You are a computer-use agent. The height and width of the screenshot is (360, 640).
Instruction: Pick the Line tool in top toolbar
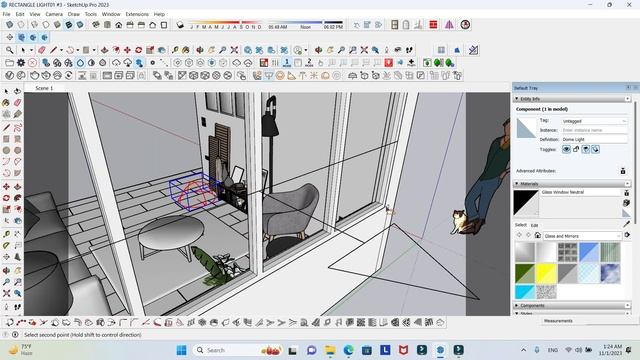pyautogui.click(x=53, y=50)
